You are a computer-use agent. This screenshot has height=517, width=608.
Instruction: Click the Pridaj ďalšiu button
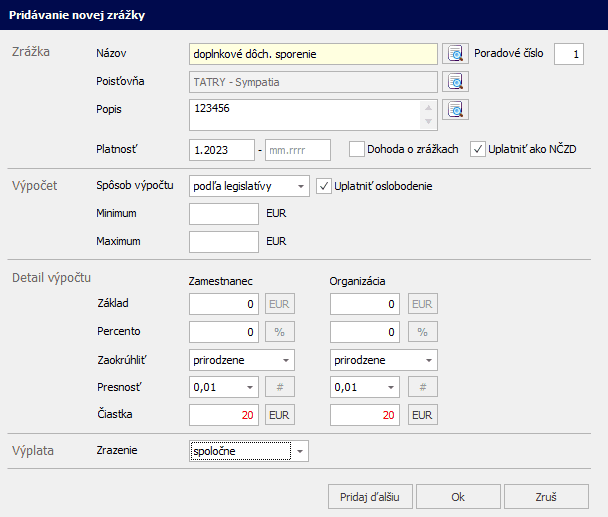(x=370, y=496)
